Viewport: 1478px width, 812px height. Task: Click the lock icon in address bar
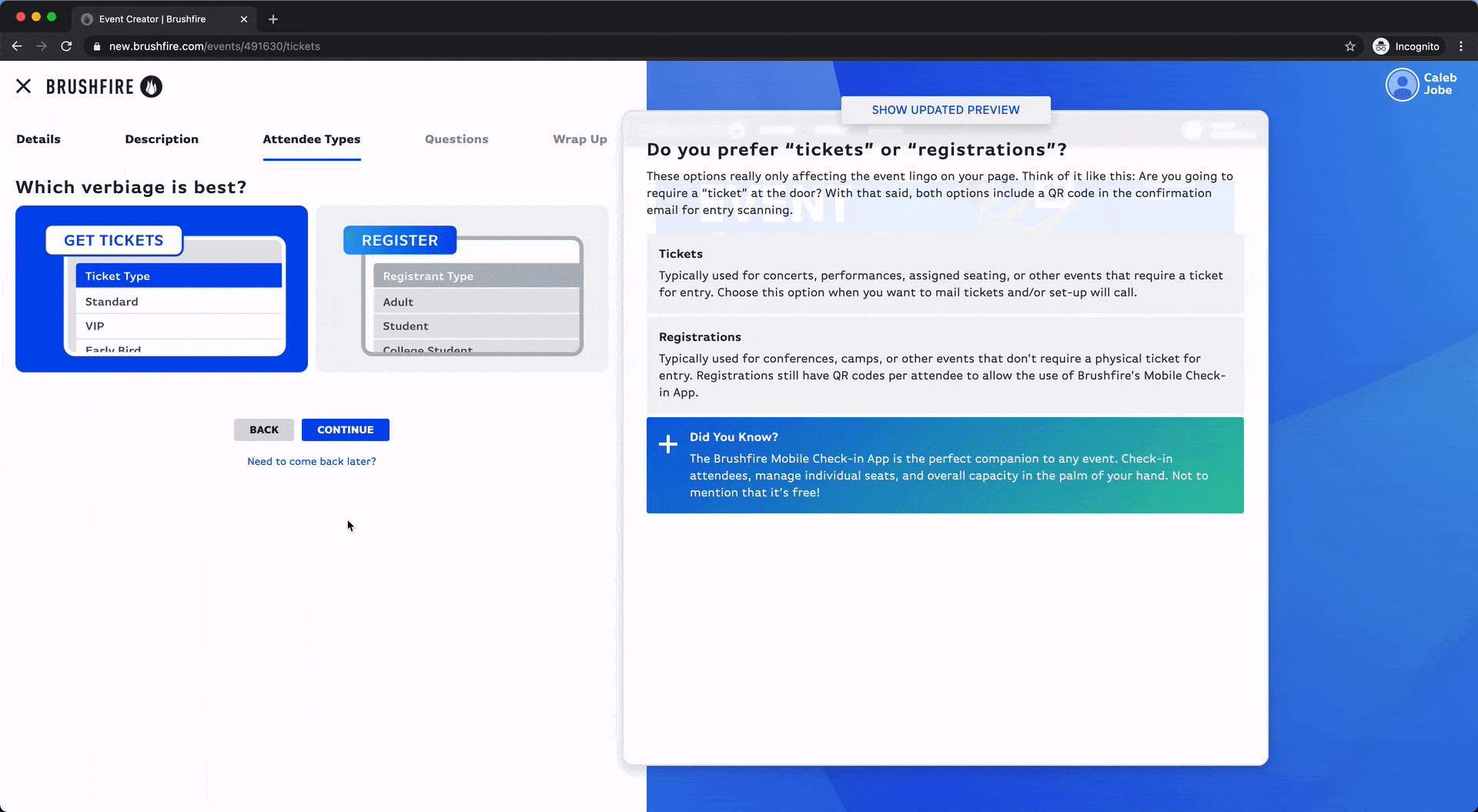[x=97, y=46]
